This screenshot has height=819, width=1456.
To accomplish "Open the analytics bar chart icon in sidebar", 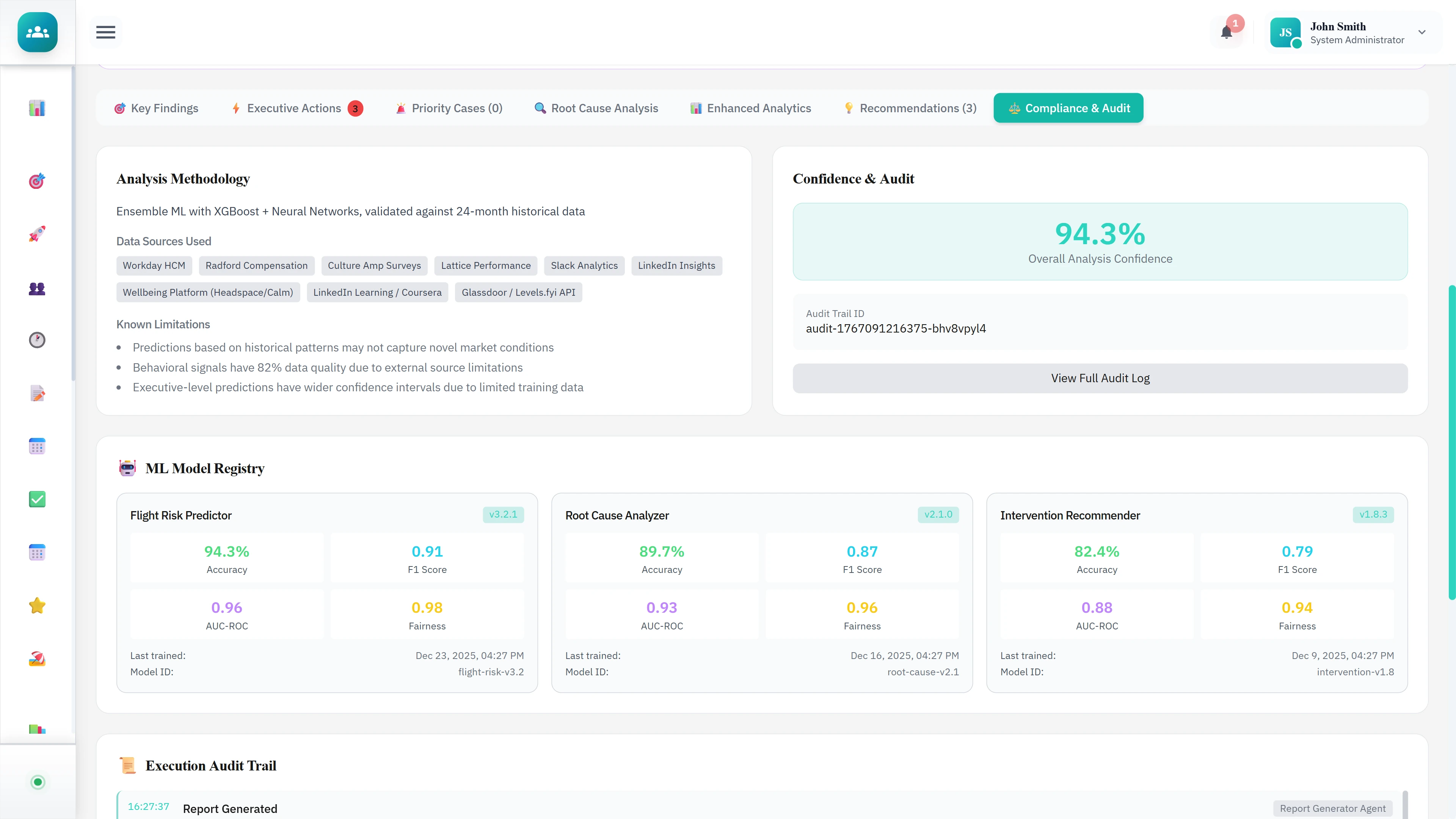I will coord(37,108).
